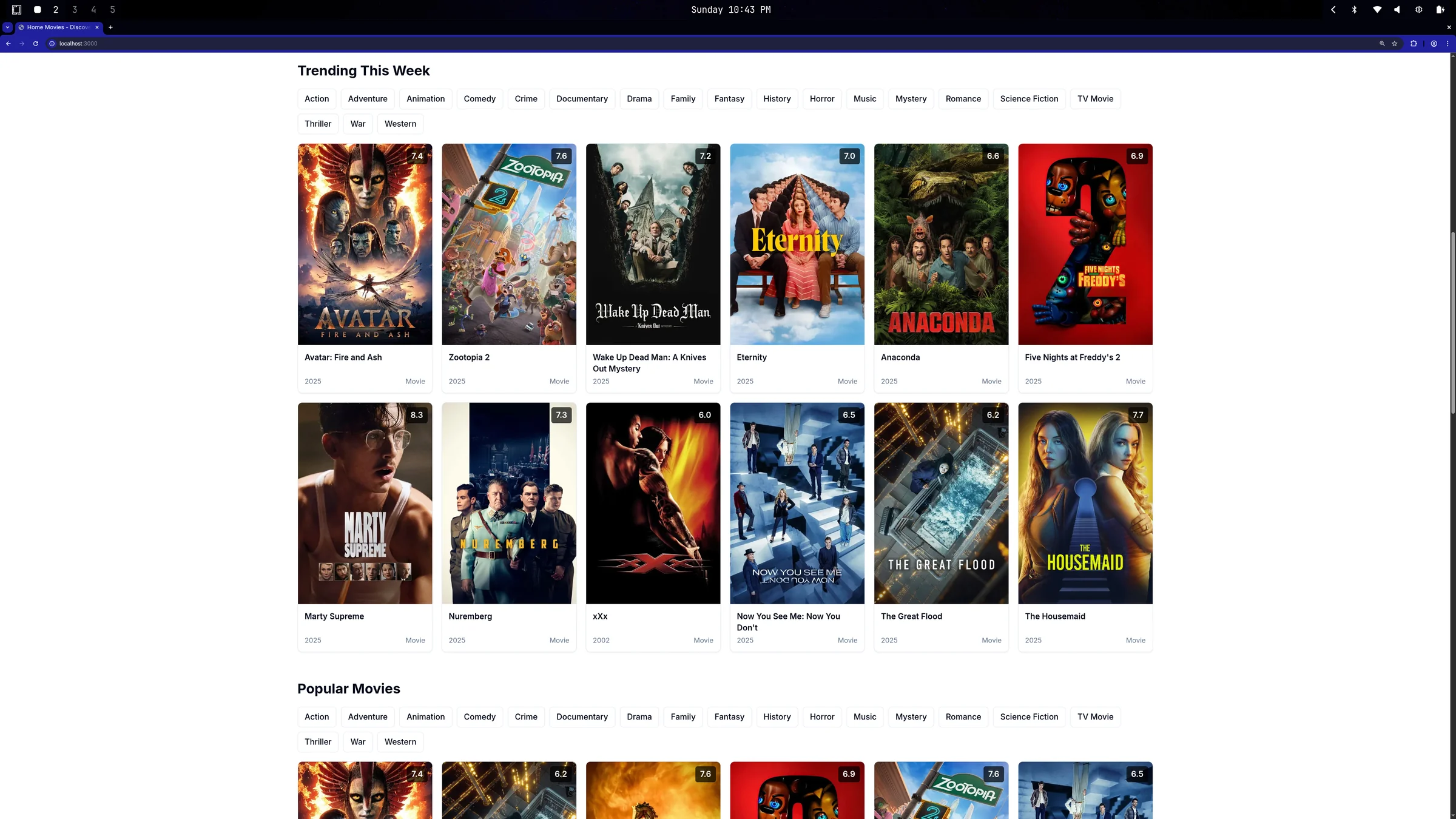Screen dimensions: 1456x819
Task: Filter Popular Movies by Comedy
Action: (x=480, y=717)
